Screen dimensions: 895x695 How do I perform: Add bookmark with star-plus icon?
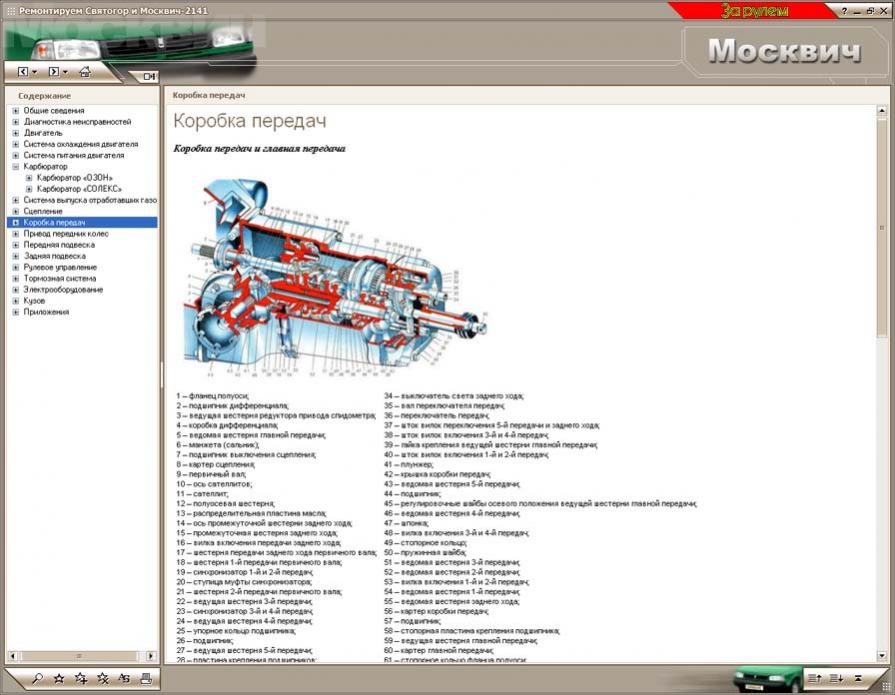coord(80,679)
